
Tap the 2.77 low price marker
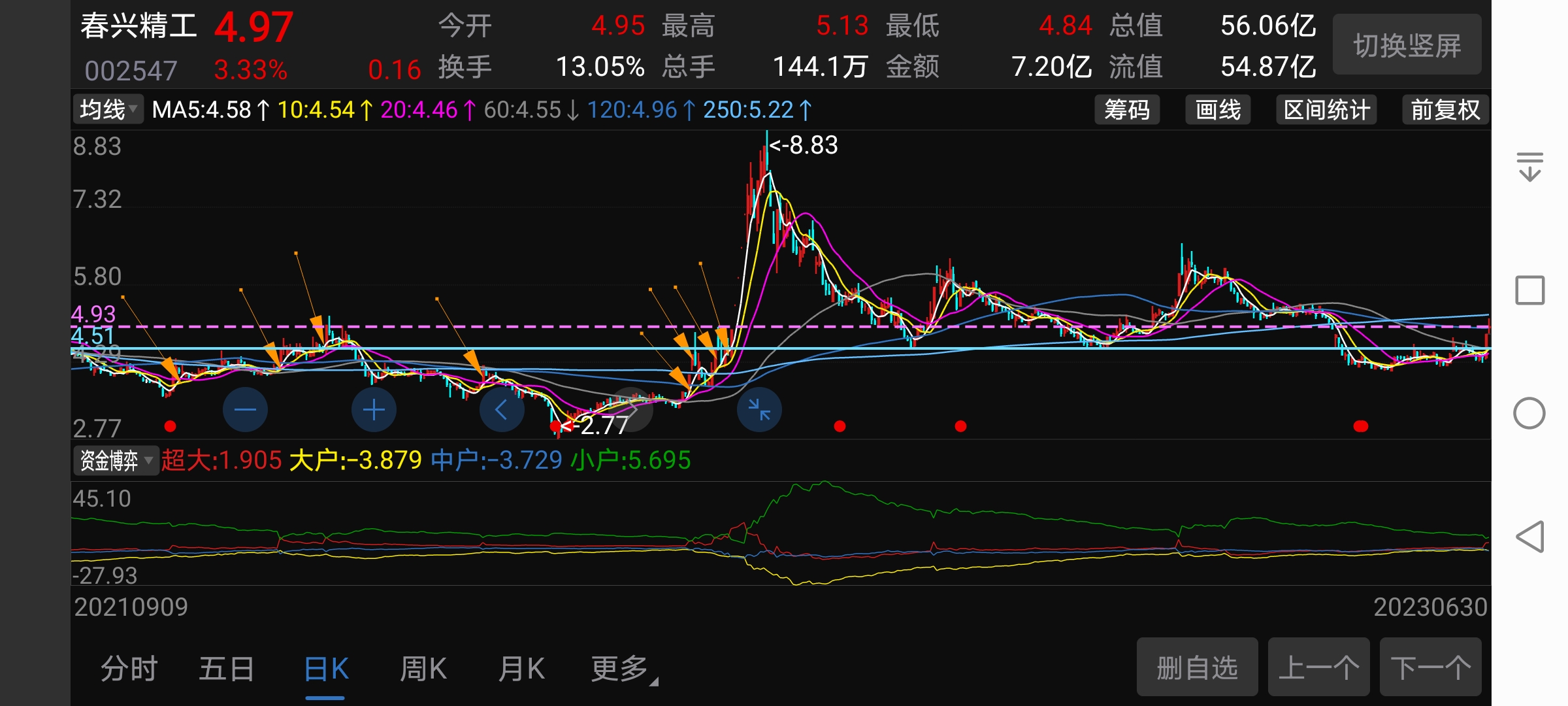click(595, 426)
